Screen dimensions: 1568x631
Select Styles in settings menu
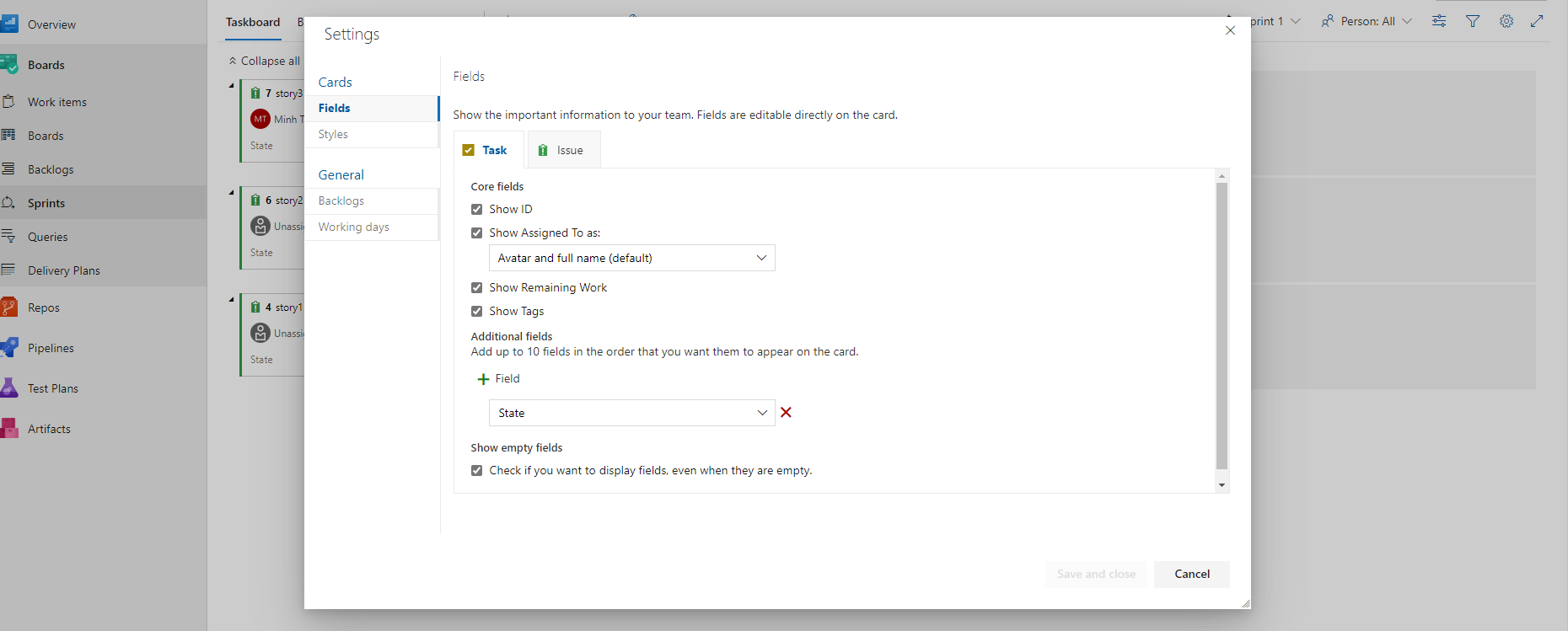pyautogui.click(x=372, y=134)
